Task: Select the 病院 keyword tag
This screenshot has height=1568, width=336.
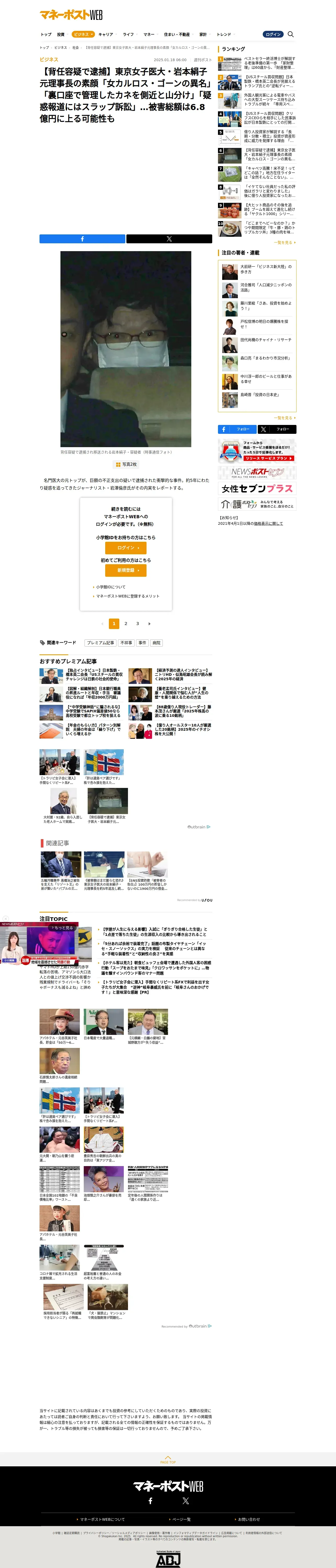Action: tap(157, 643)
